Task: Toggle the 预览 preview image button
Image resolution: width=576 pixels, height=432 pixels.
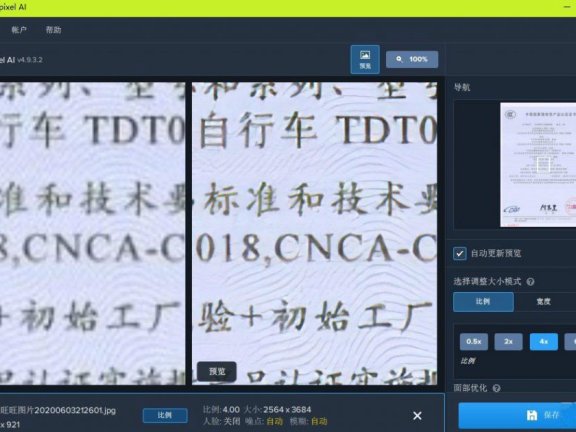Action: (x=365, y=60)
